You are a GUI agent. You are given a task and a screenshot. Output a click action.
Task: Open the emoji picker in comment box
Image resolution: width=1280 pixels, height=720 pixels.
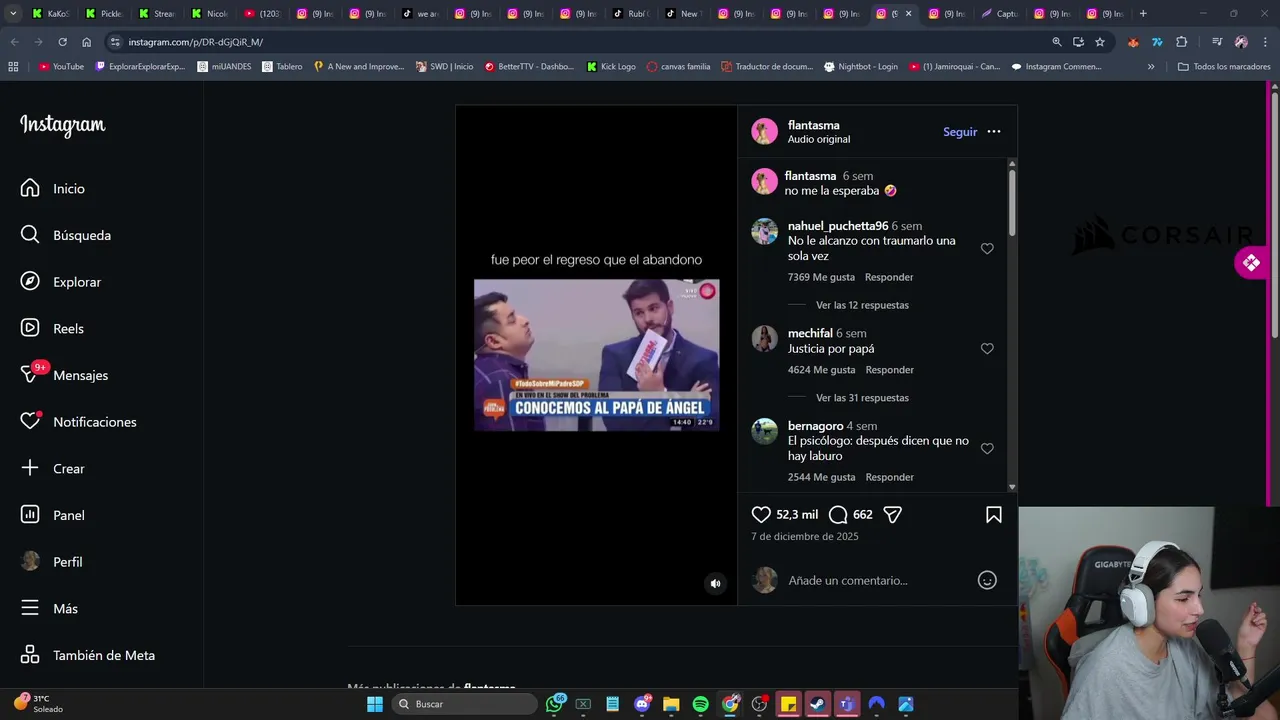(x=987, y=580)
